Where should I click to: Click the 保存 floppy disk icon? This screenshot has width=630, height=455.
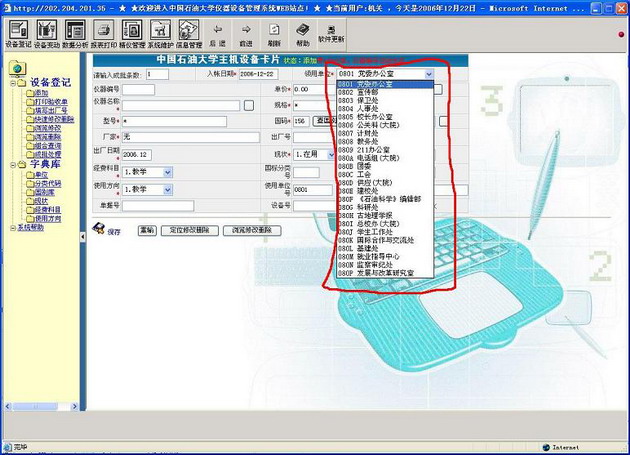click(99, 230)
